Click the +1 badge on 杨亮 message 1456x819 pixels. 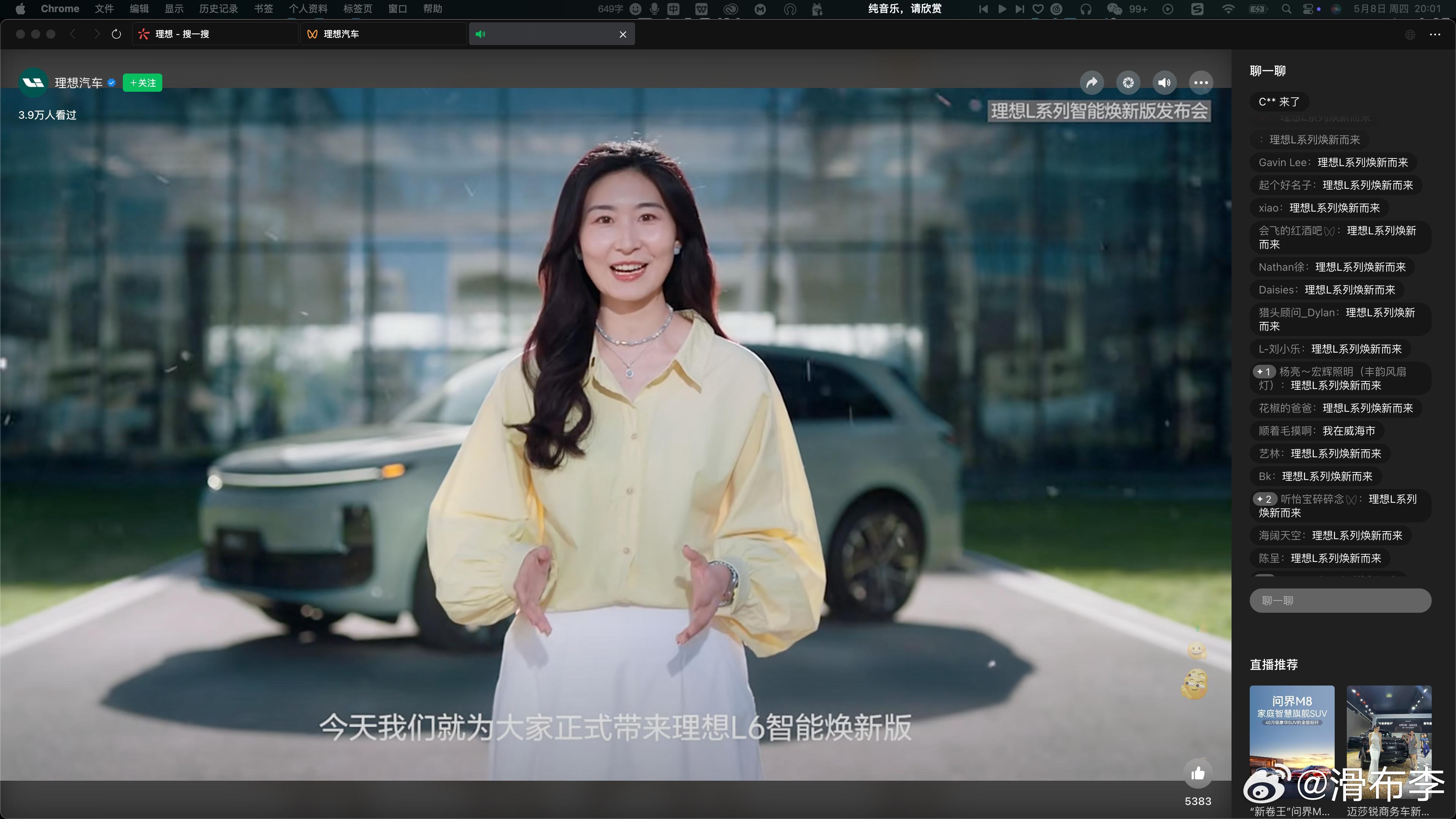pyautogui.click(x=1265, y=371)
